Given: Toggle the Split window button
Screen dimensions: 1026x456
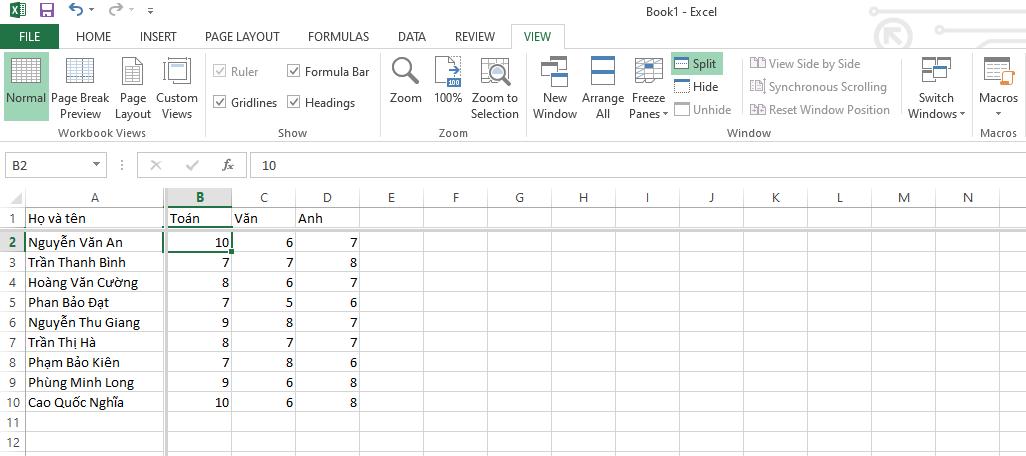Looking at the screenshot, I should [696, 64].
